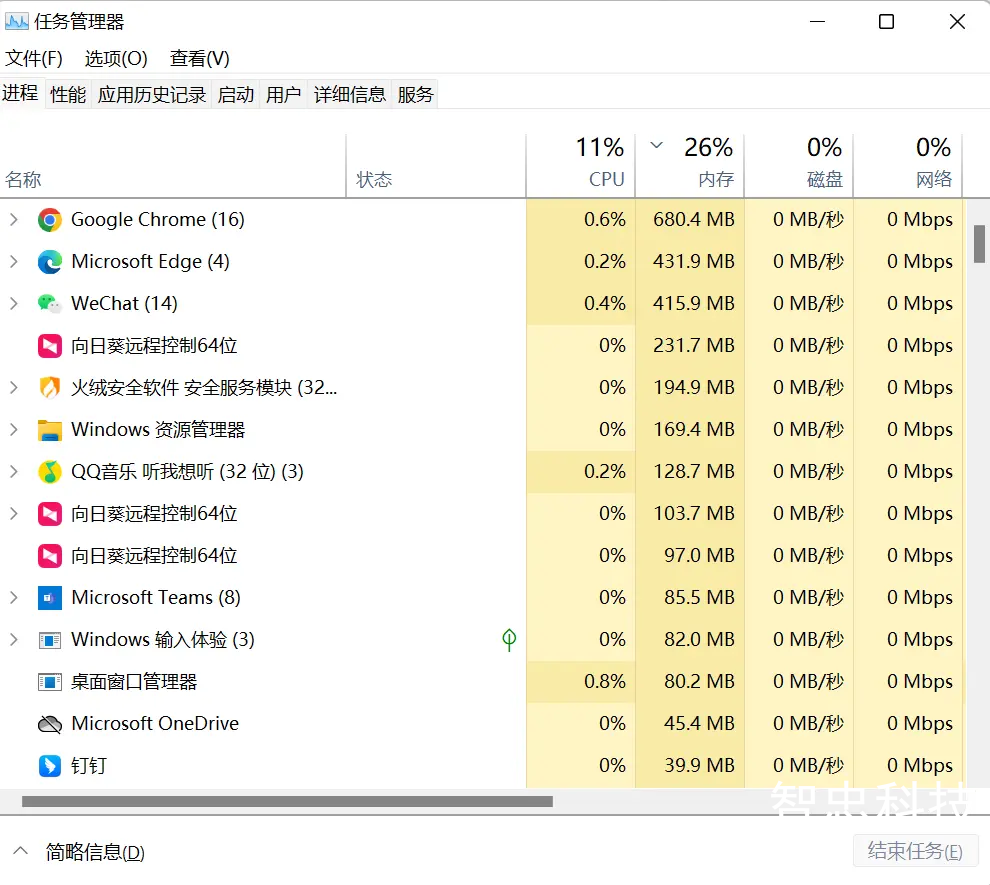The width and height of the screenshot is (990, 885).
Task: Switch to the 用户 tab
Action: [283, 95]
